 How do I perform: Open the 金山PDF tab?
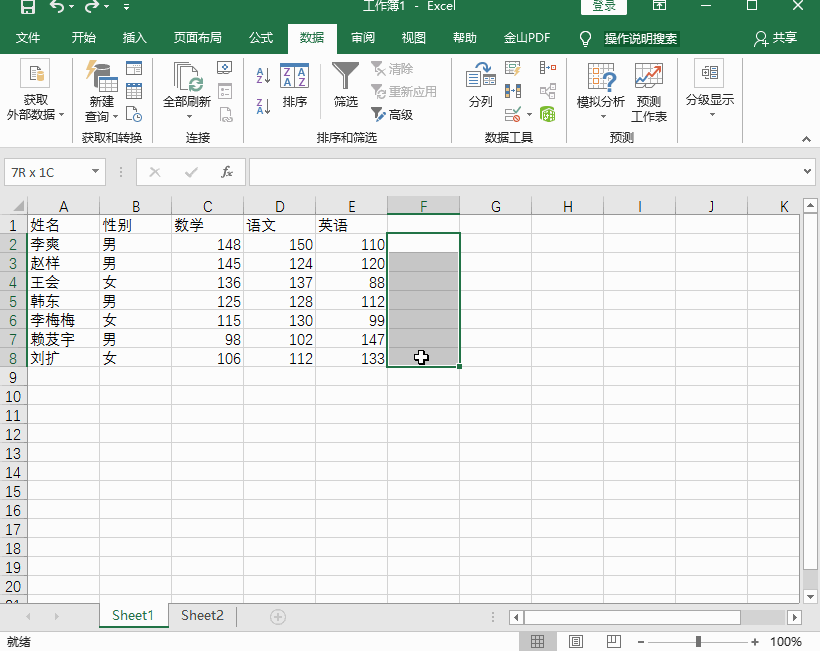point(527,38)
